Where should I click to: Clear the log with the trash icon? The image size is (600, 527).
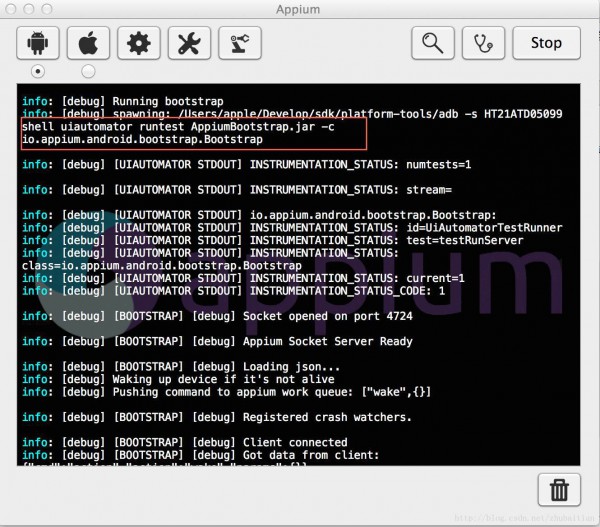(559, 490)
